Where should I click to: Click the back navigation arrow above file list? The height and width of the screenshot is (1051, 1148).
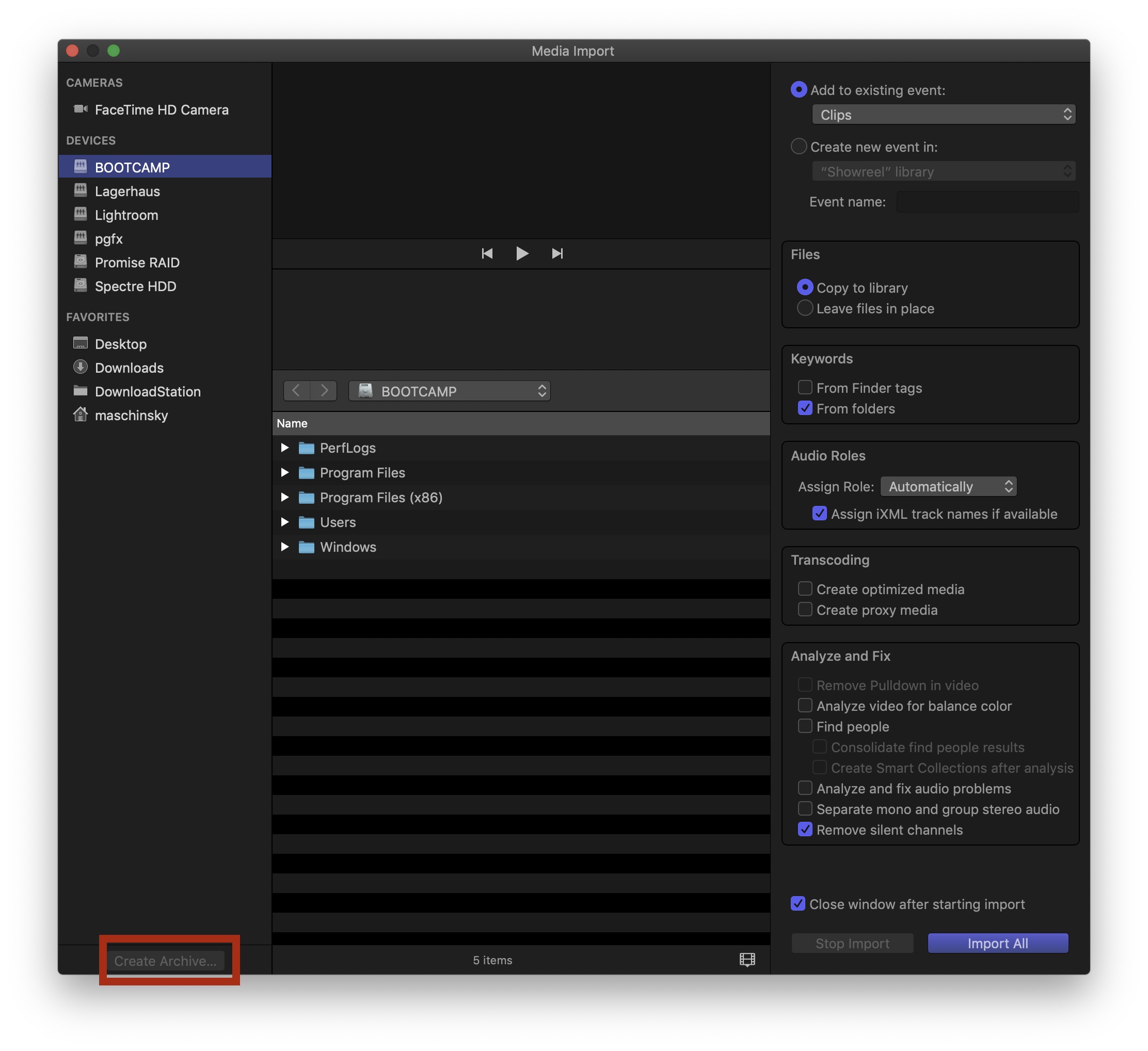pyautogui.click(x=296, y=391)
